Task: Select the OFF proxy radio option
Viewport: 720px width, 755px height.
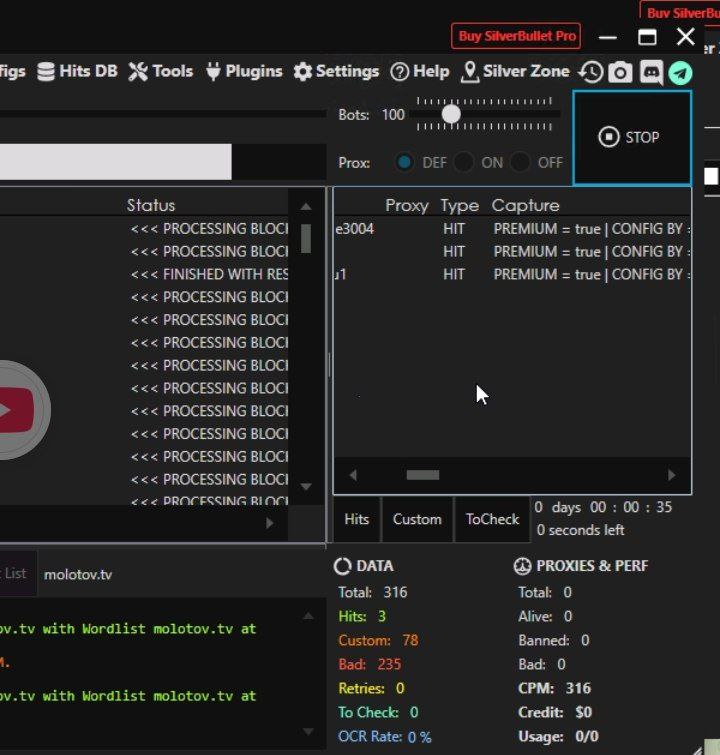Action: (x=520, y=162)
